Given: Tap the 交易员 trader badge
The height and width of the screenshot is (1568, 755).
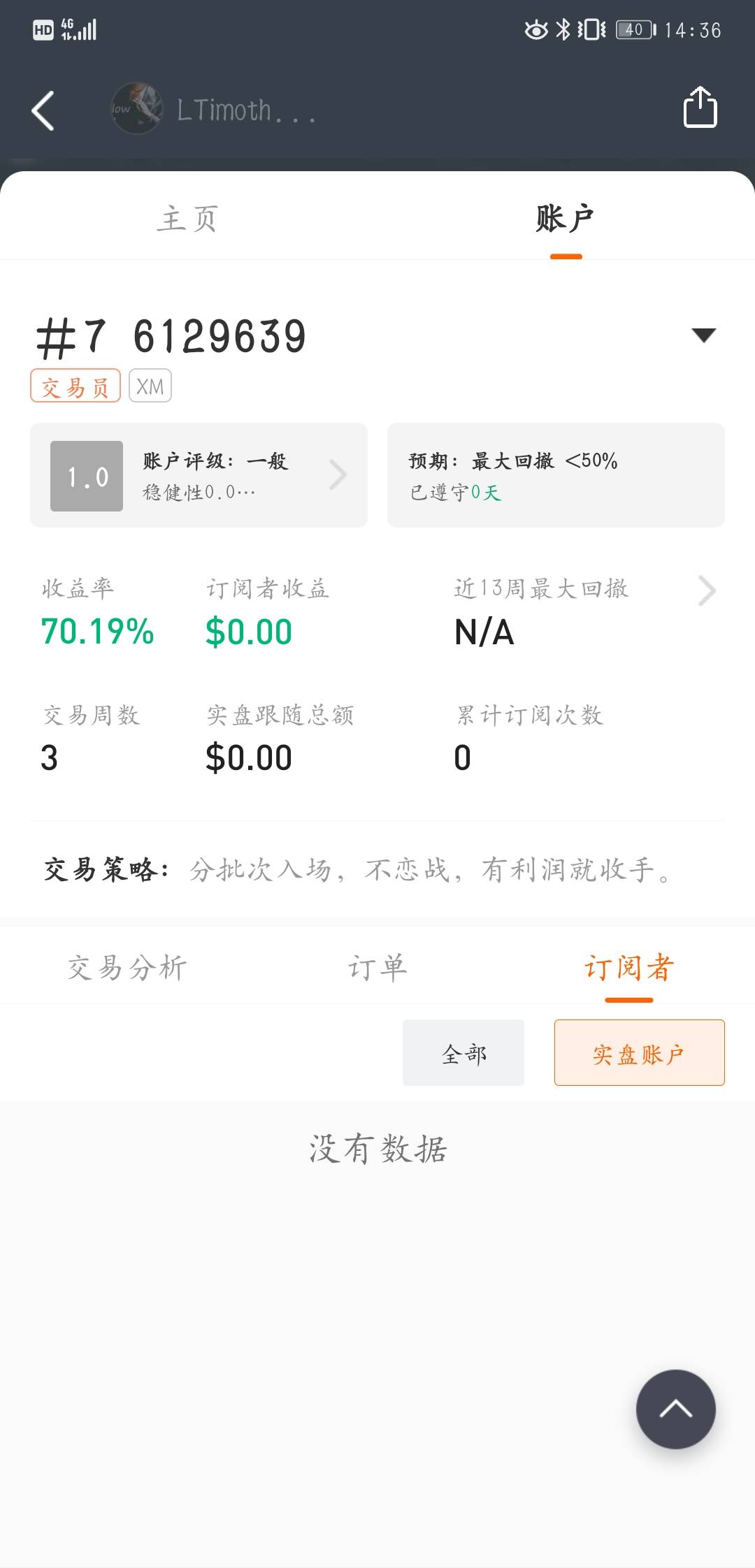Looking at the screenshot, I should (75, 386).
